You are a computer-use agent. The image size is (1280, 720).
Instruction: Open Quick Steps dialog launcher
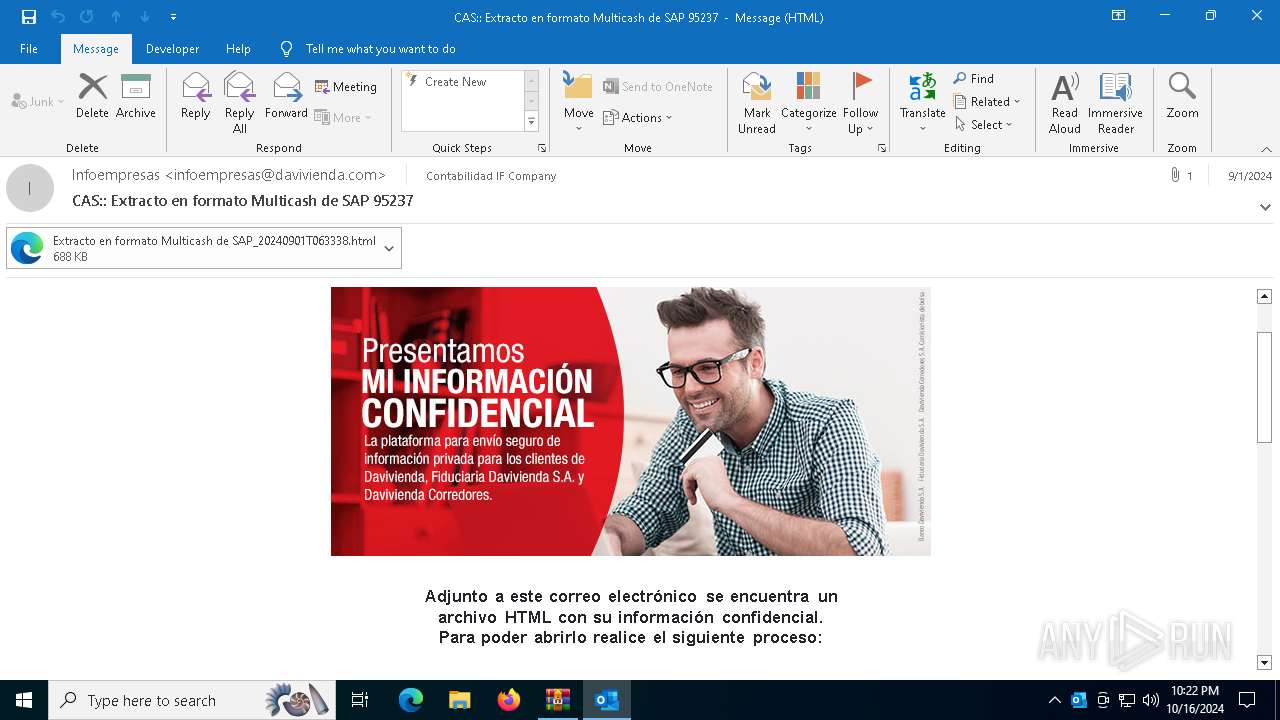click(542, 148)
